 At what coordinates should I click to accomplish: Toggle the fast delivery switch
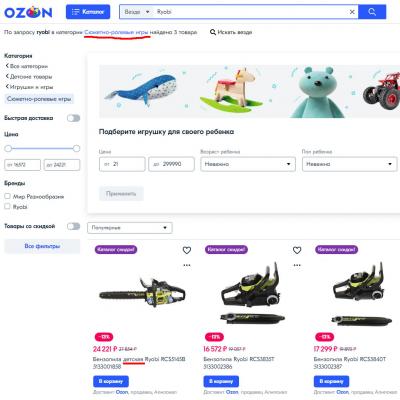pyautogui.click(x=73, y=118)
